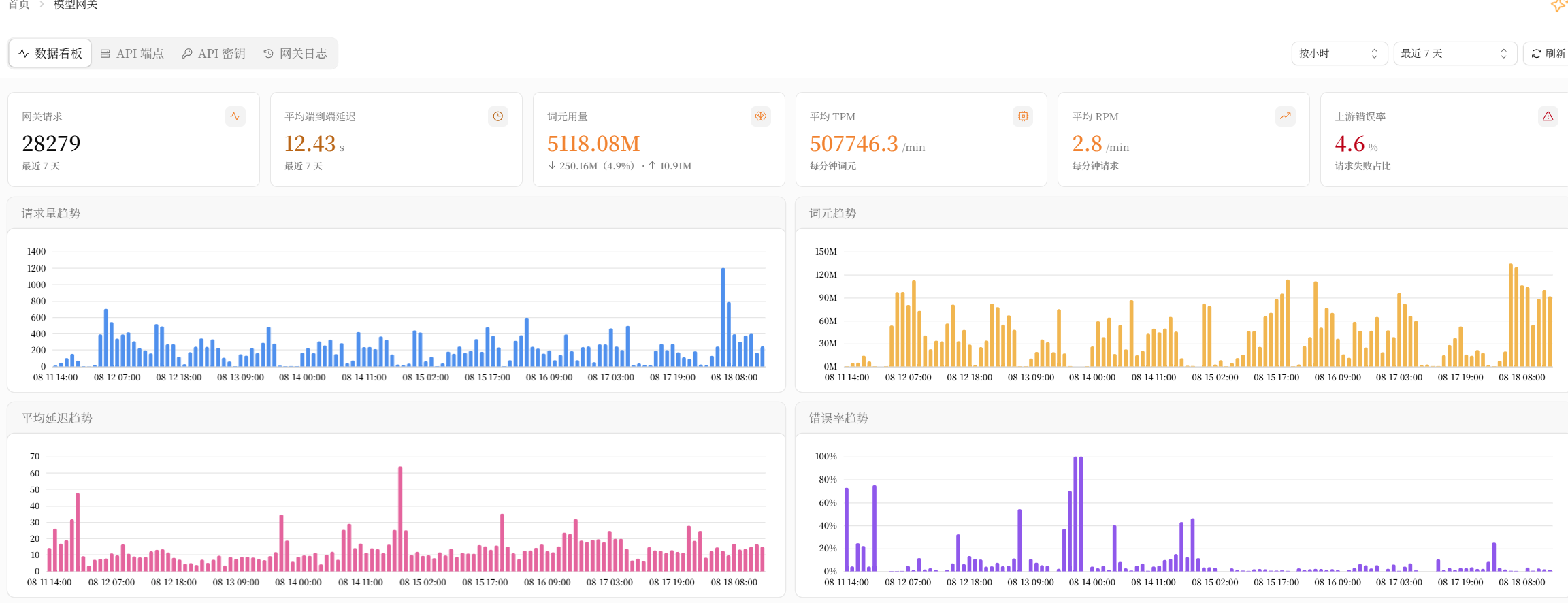
Task: Go to 首页 breadcrumb link
Action: click(18, 5)
